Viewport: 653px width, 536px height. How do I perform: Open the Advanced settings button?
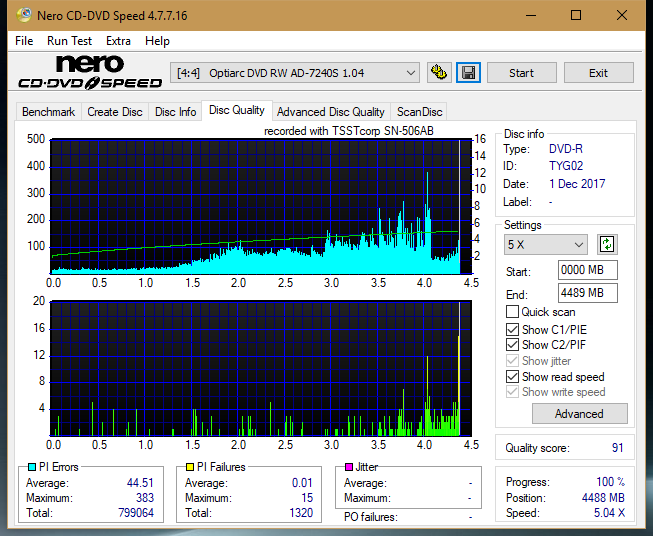(x=579, y=414)
